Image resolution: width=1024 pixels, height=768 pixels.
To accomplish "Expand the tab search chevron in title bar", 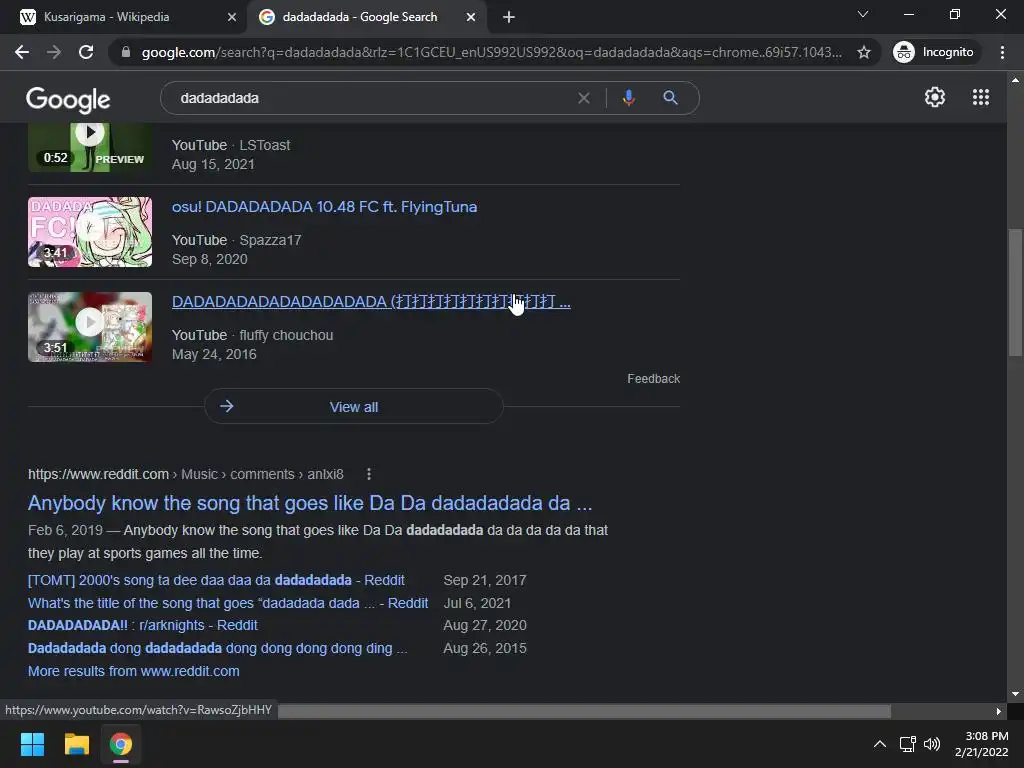I will pos(863,14).
